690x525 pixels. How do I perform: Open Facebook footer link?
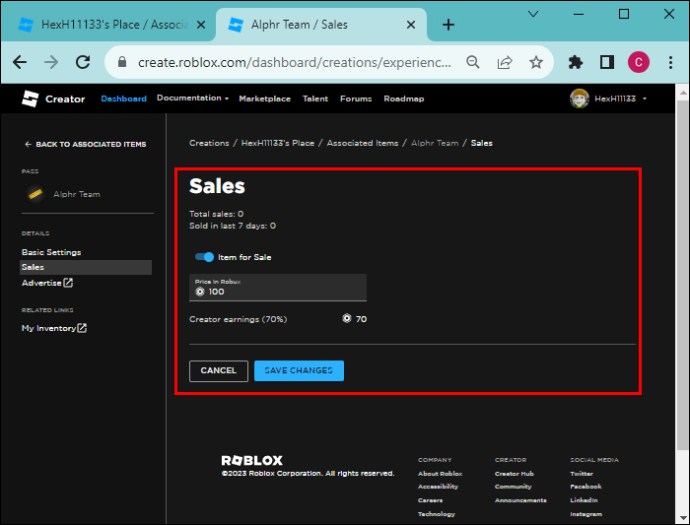(585, 486)
